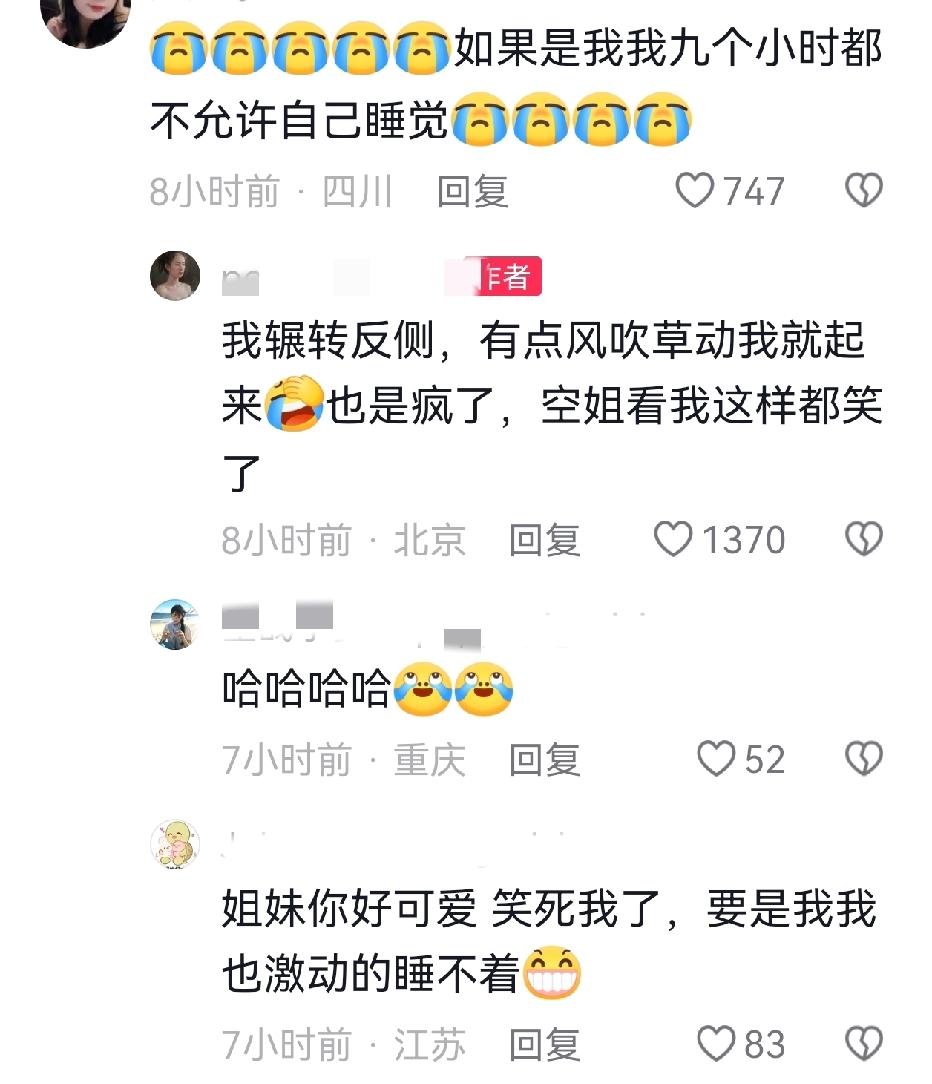Dislike the author's Beijing reply
932x1084 pixels.
tap(864, 539)
